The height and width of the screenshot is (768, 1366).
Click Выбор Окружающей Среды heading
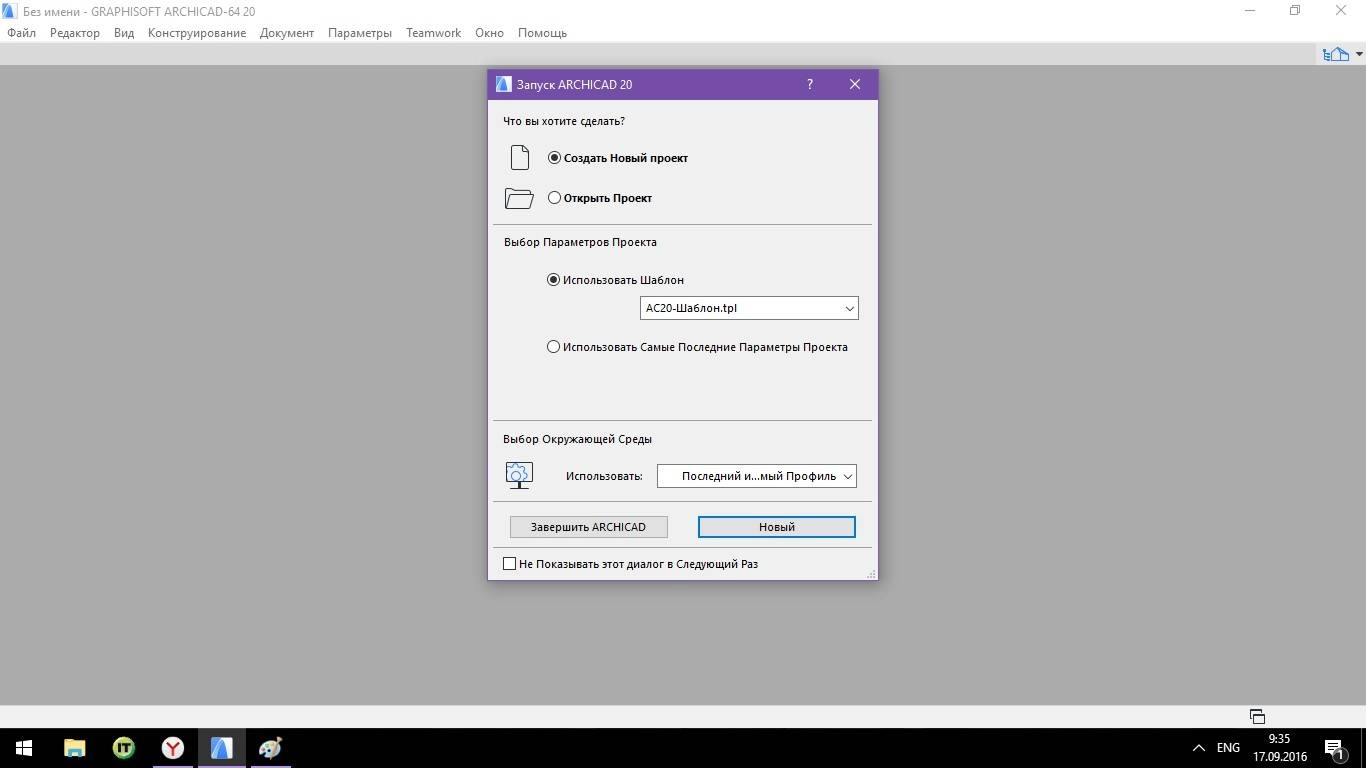(x=578, y=439)
